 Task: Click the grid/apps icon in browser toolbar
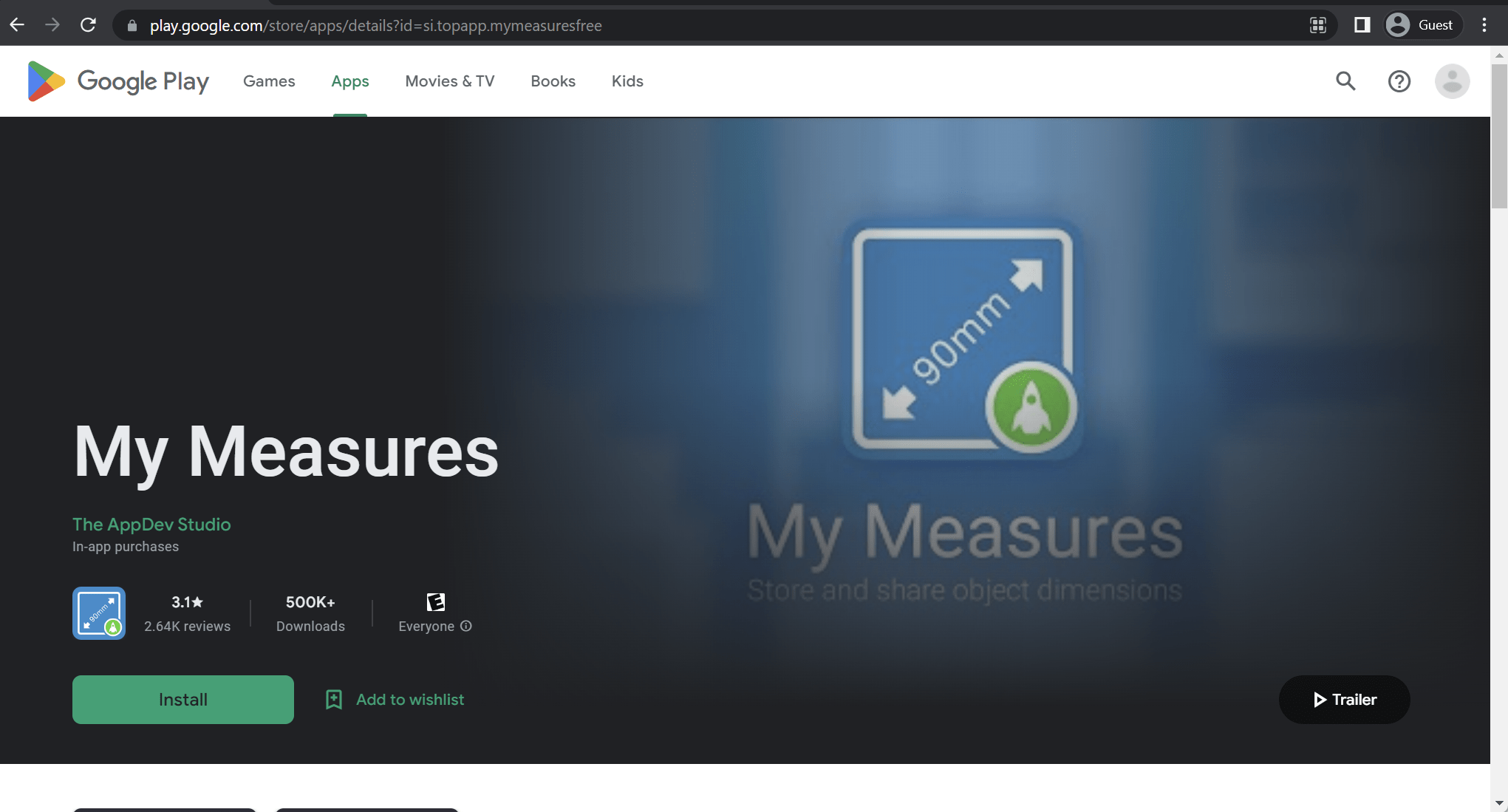point(1318,25)
